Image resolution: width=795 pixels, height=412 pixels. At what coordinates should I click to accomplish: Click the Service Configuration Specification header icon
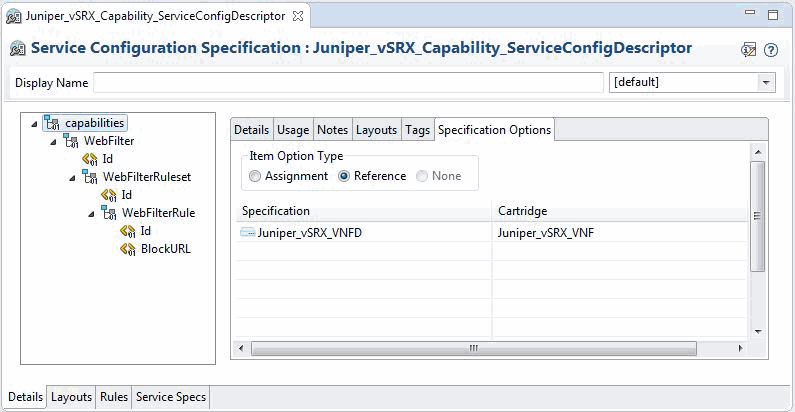coord(18,48)
